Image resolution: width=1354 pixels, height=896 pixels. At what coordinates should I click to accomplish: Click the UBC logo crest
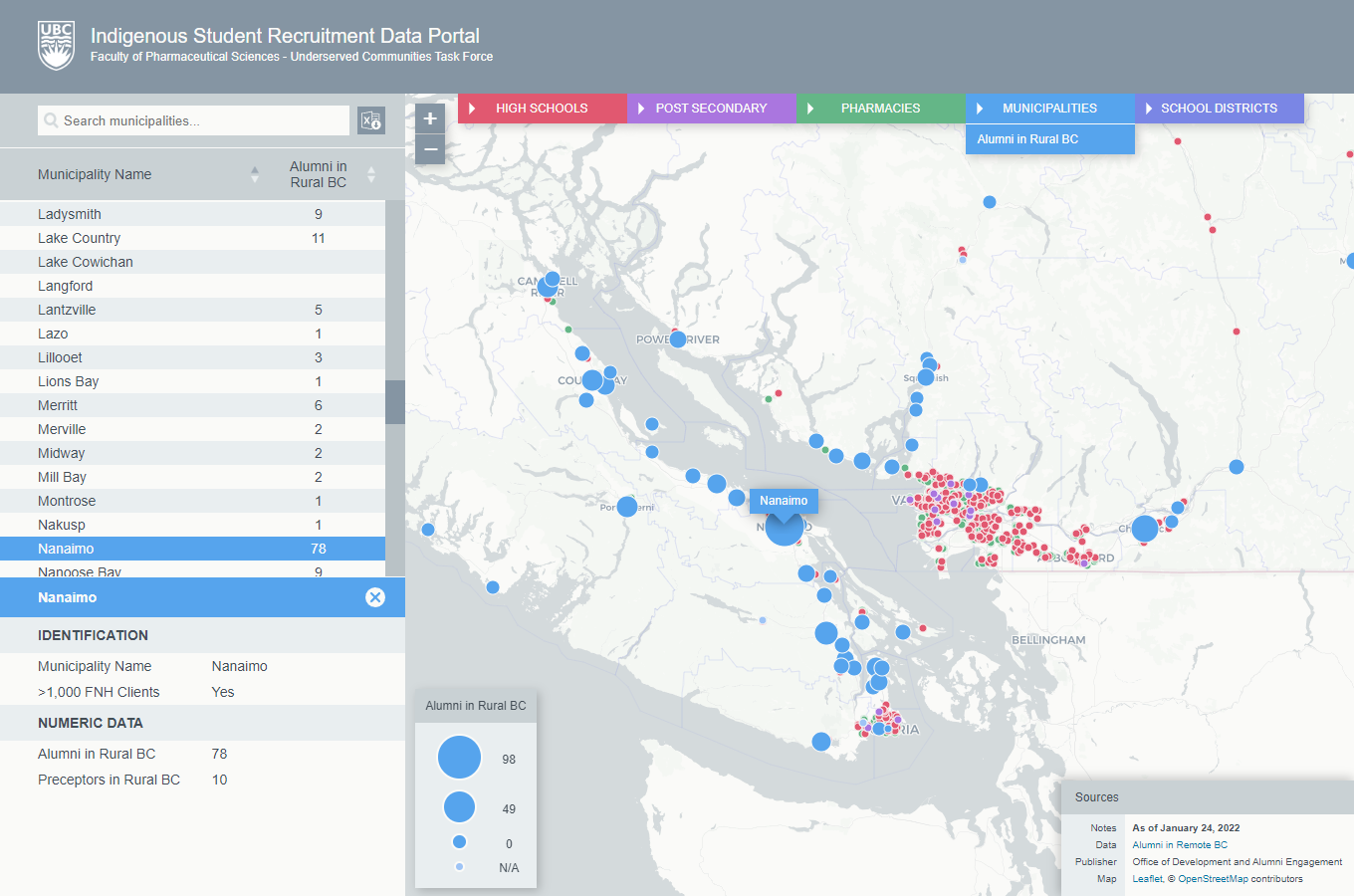[x=56, y=46]
